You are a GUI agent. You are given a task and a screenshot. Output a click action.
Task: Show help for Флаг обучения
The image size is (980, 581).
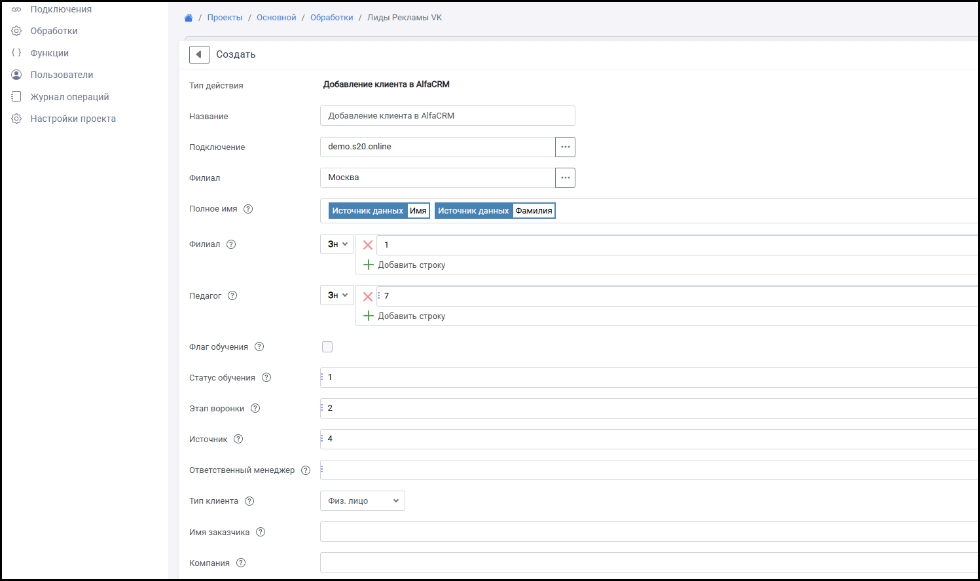coord(259,347)
